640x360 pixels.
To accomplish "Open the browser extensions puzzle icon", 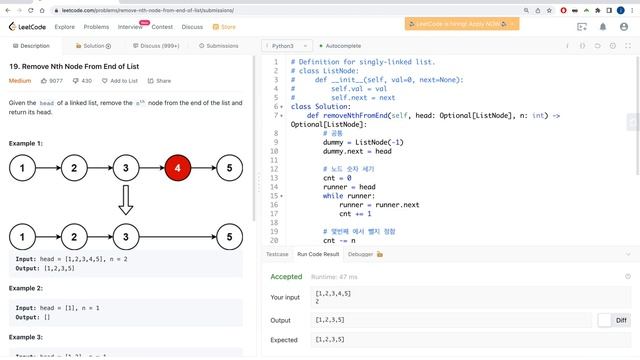I will [x=598, y=10].
